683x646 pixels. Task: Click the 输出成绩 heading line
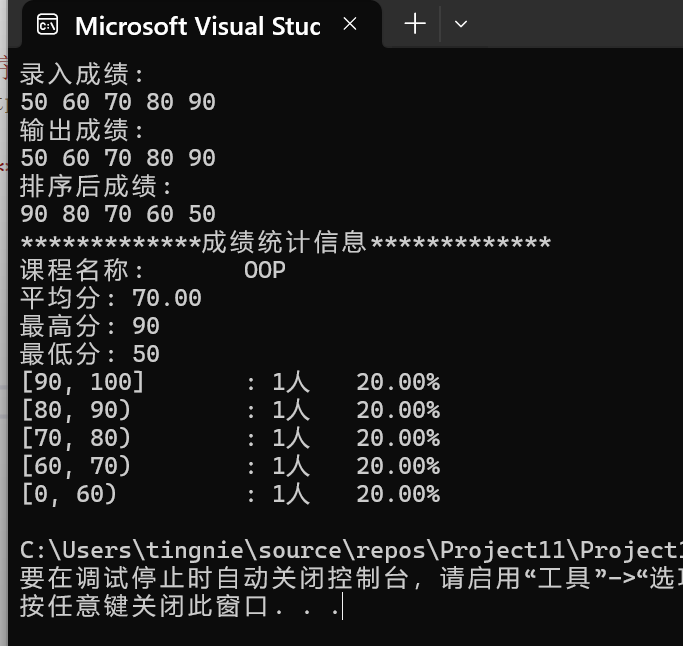coord(82,130)
